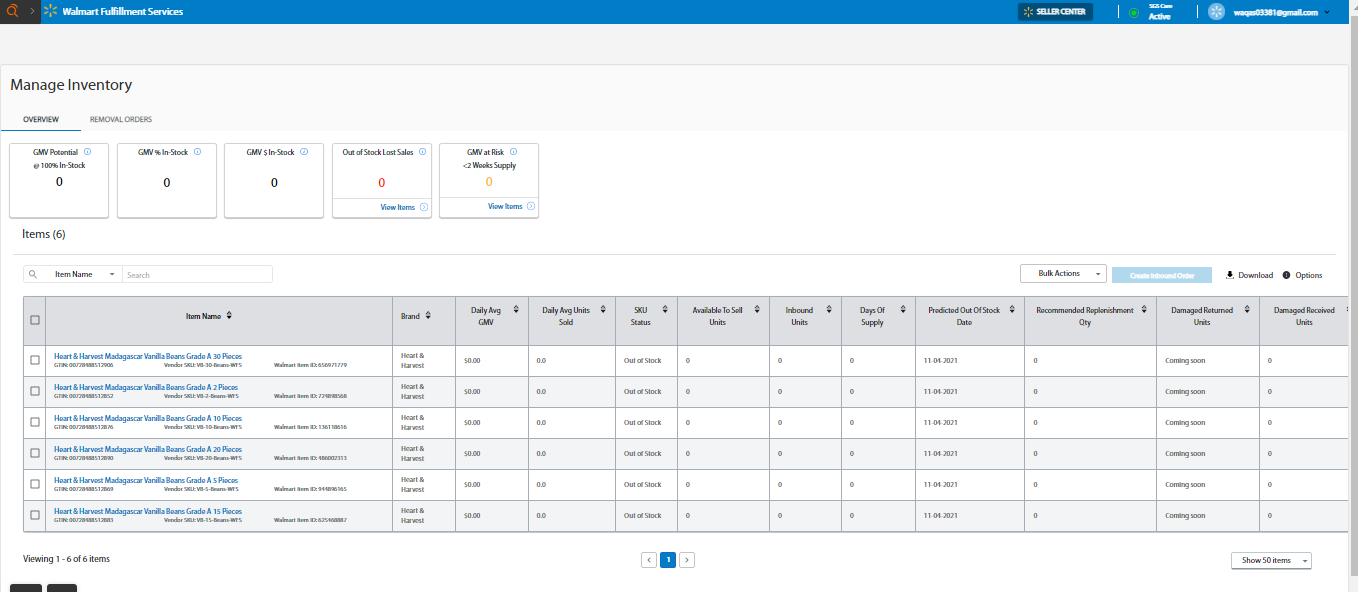Screen dimensions: 1358x592
Task: Sort table by Item Name column
Action: tap(229, 316)
